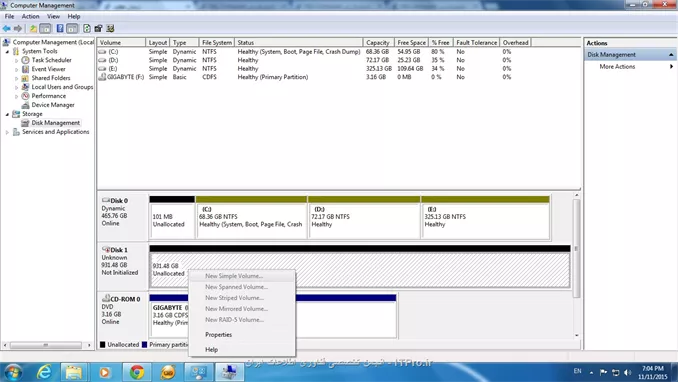Select the Shared Folders icon
The width and height of the screenshot is (678, 382).
[26, 78]
